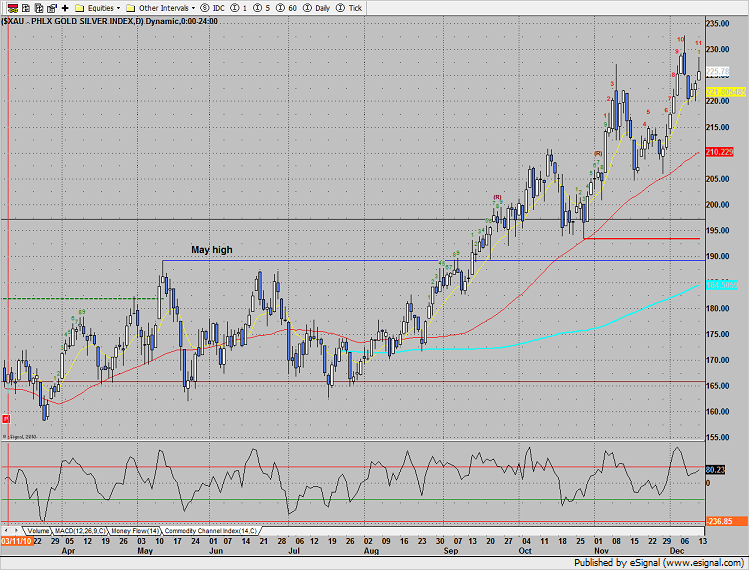
Task: Open the Money Flow(14) tab
Action: tap(135, 531)
